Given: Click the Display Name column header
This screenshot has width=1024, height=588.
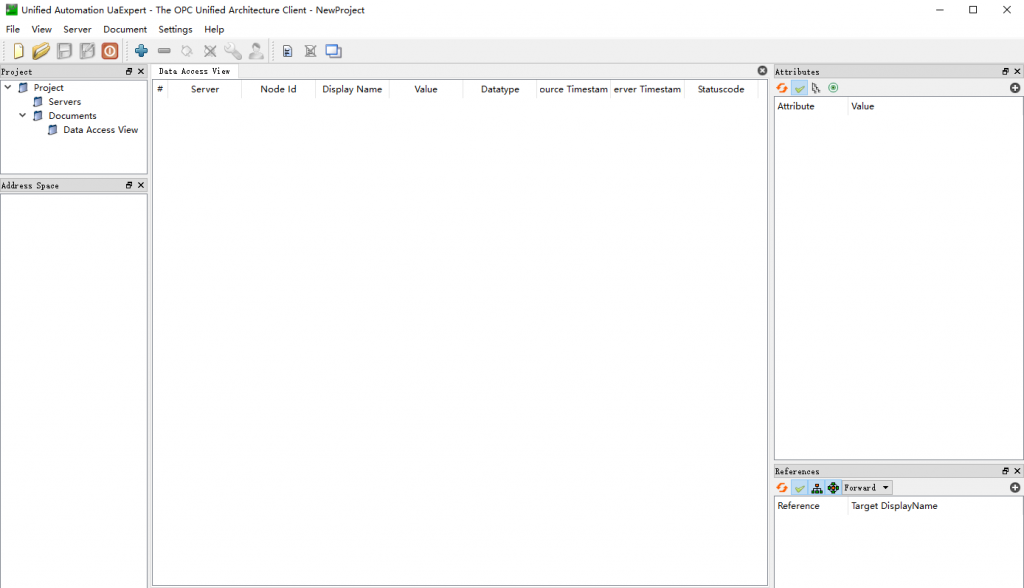Looking at the screenshot, I should [352, 90].
